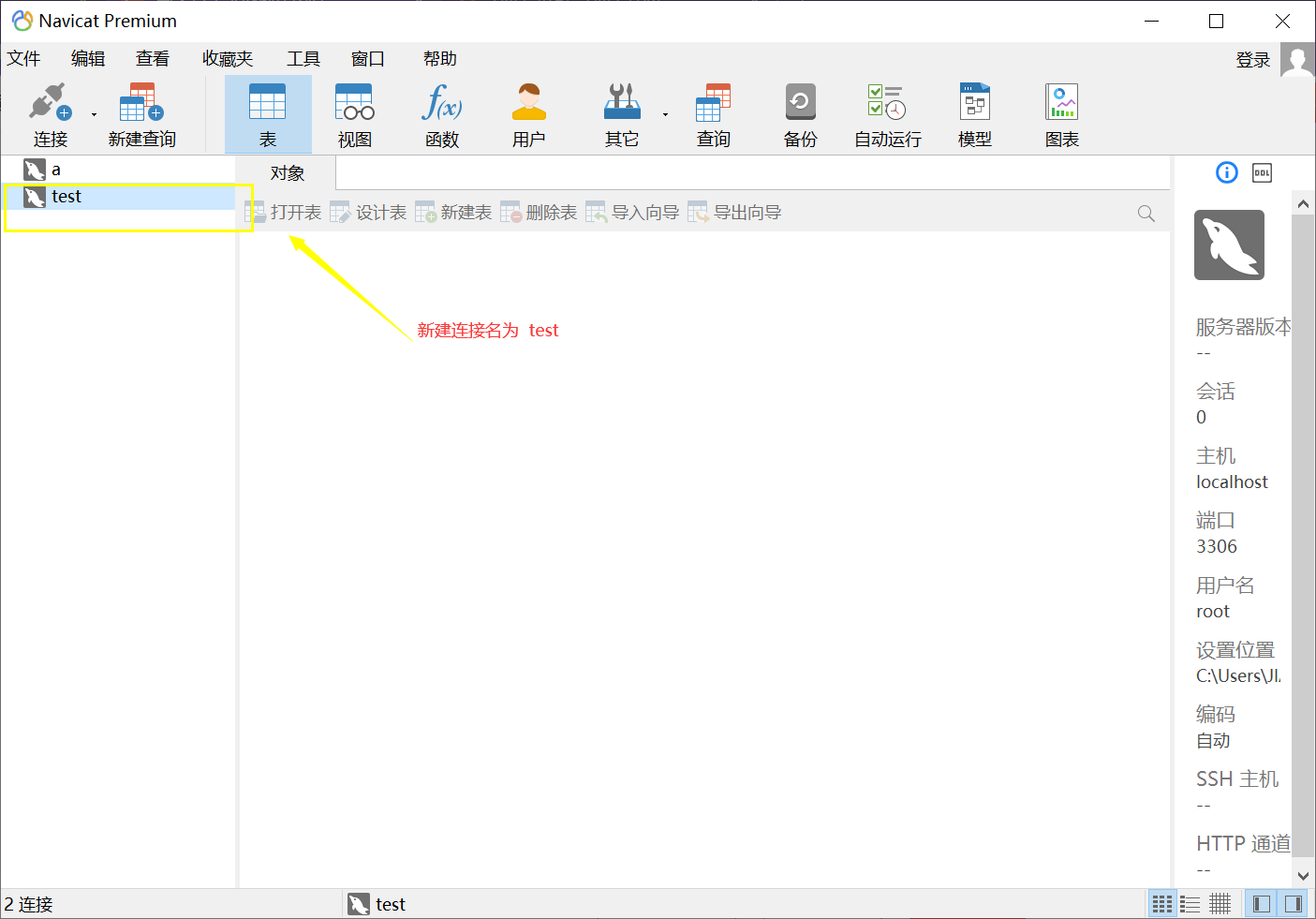The height and width of the screenshot is (919, 1316).
Task: Open the 帮助 menu
Action: pos(440,59)
